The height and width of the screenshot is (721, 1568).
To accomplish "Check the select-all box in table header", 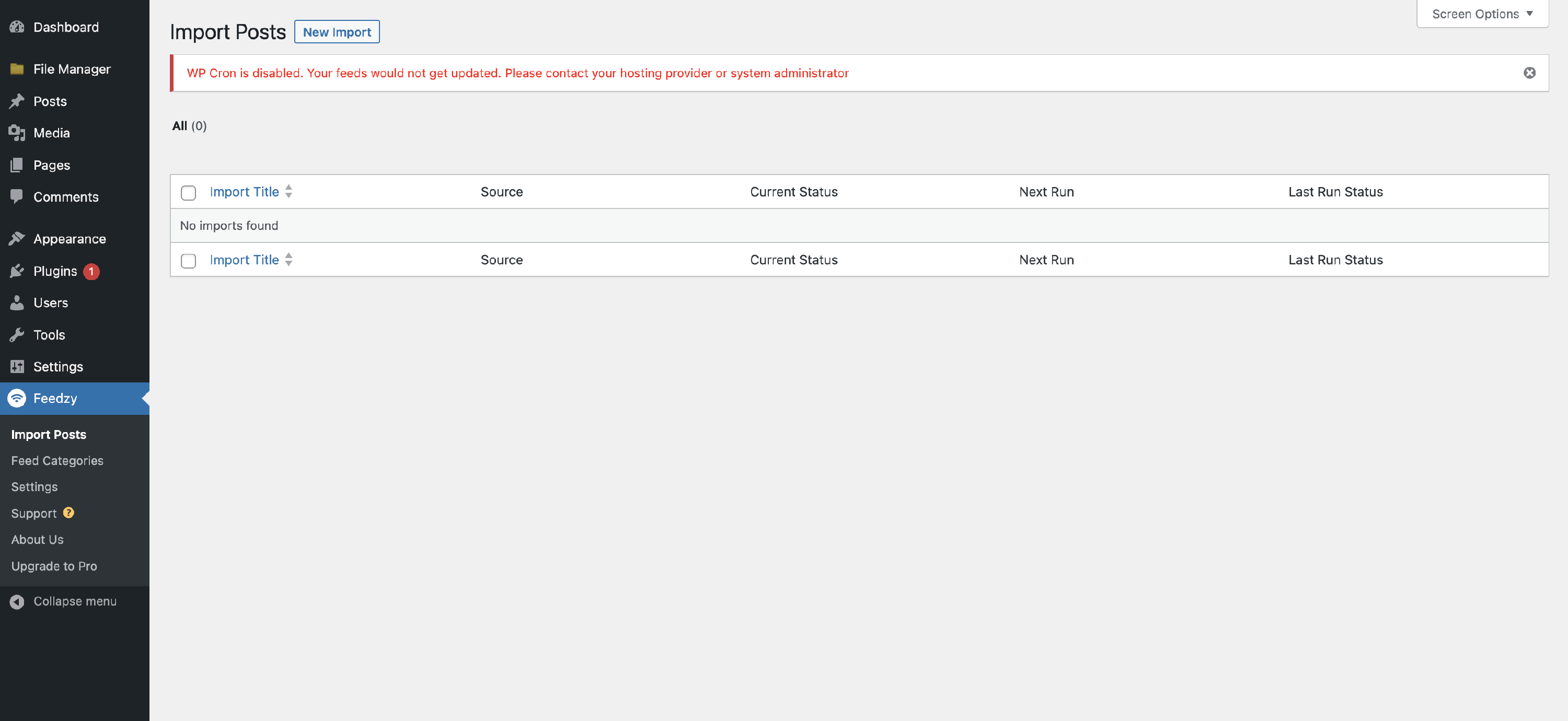I will click(188, 193).
